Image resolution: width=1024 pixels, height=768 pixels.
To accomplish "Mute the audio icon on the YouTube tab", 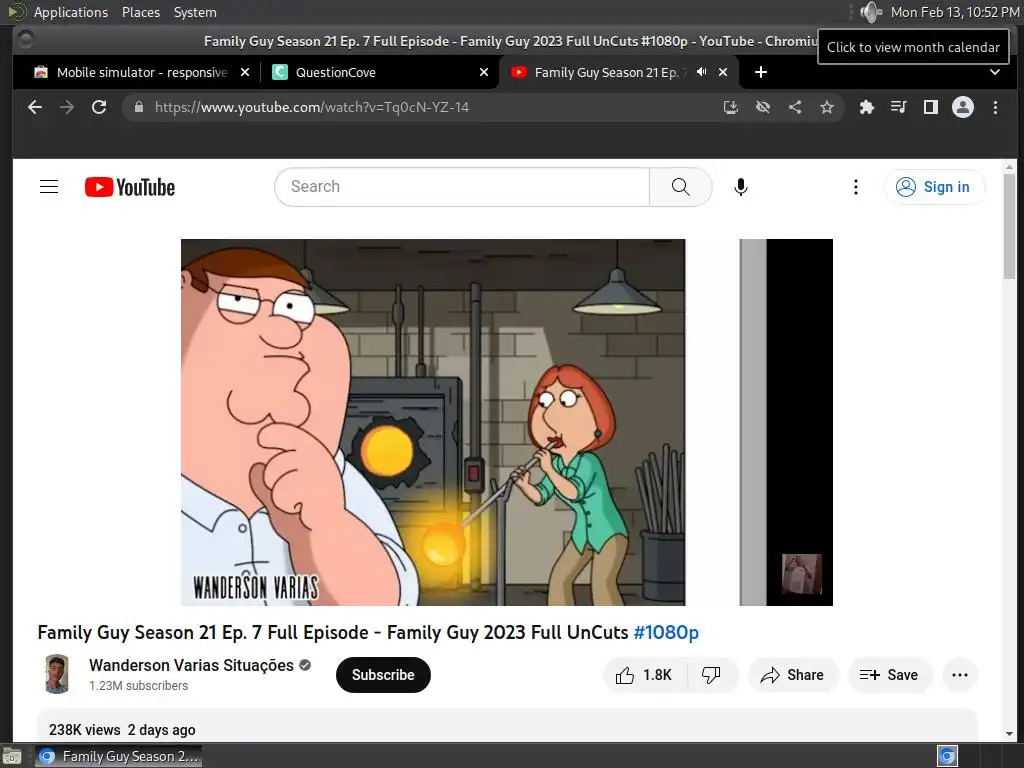I will tap(701, 72).
